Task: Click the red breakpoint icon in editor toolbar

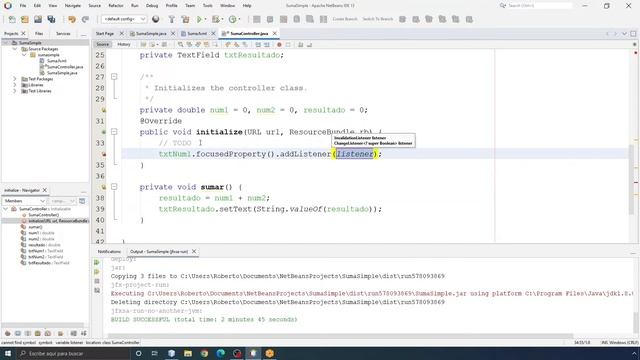Action: point(279,44)
